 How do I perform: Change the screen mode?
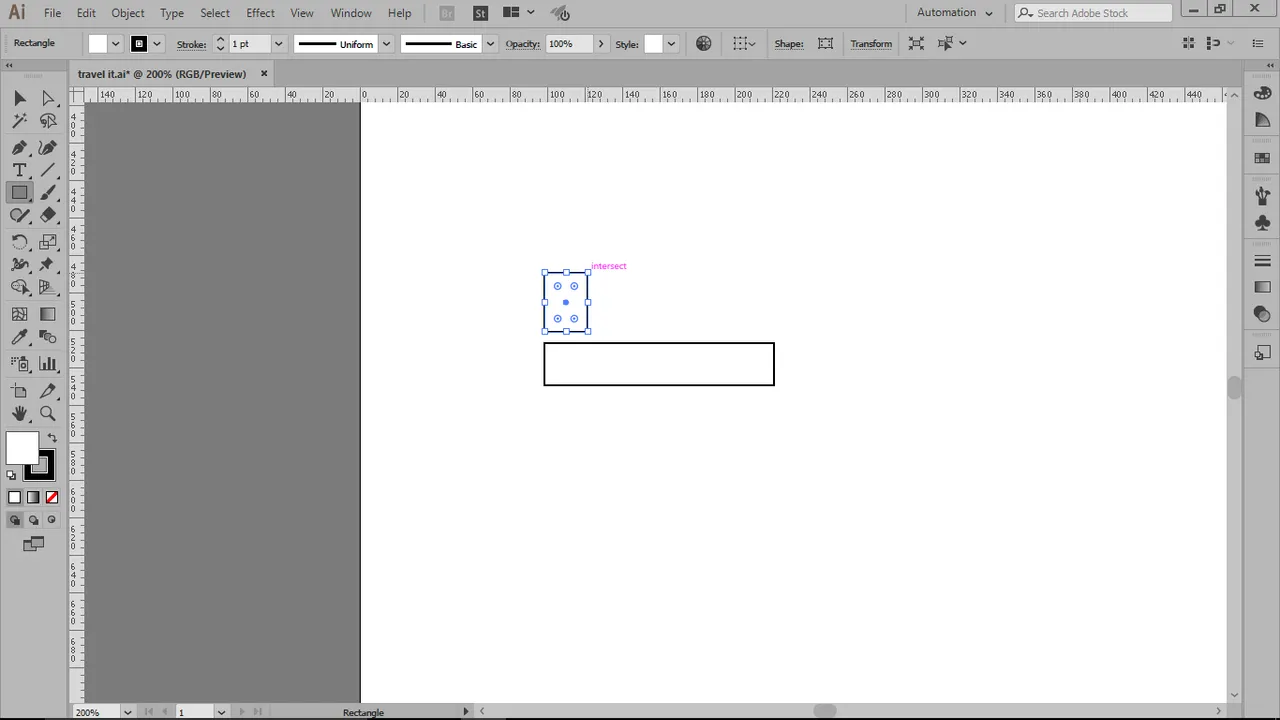click(x=33, y=544)
